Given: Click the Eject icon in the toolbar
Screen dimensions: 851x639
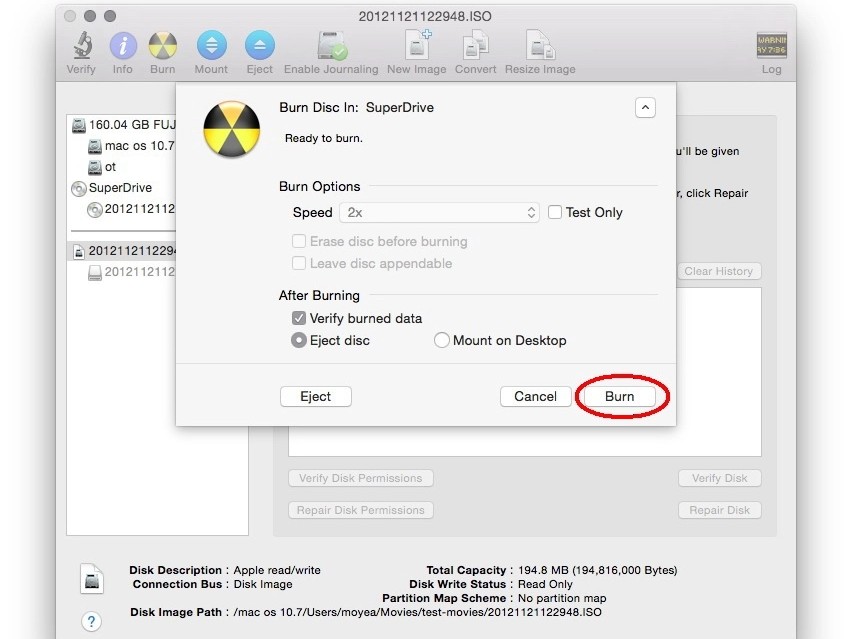Looking at the screenshot, I should 260,44.
